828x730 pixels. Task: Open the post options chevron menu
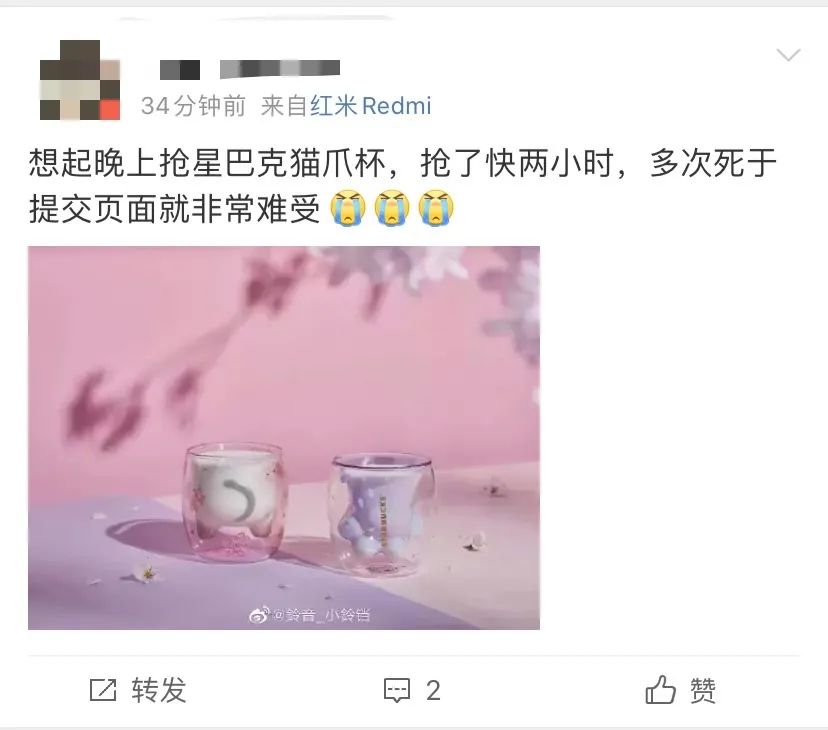(x=788, y=54)
